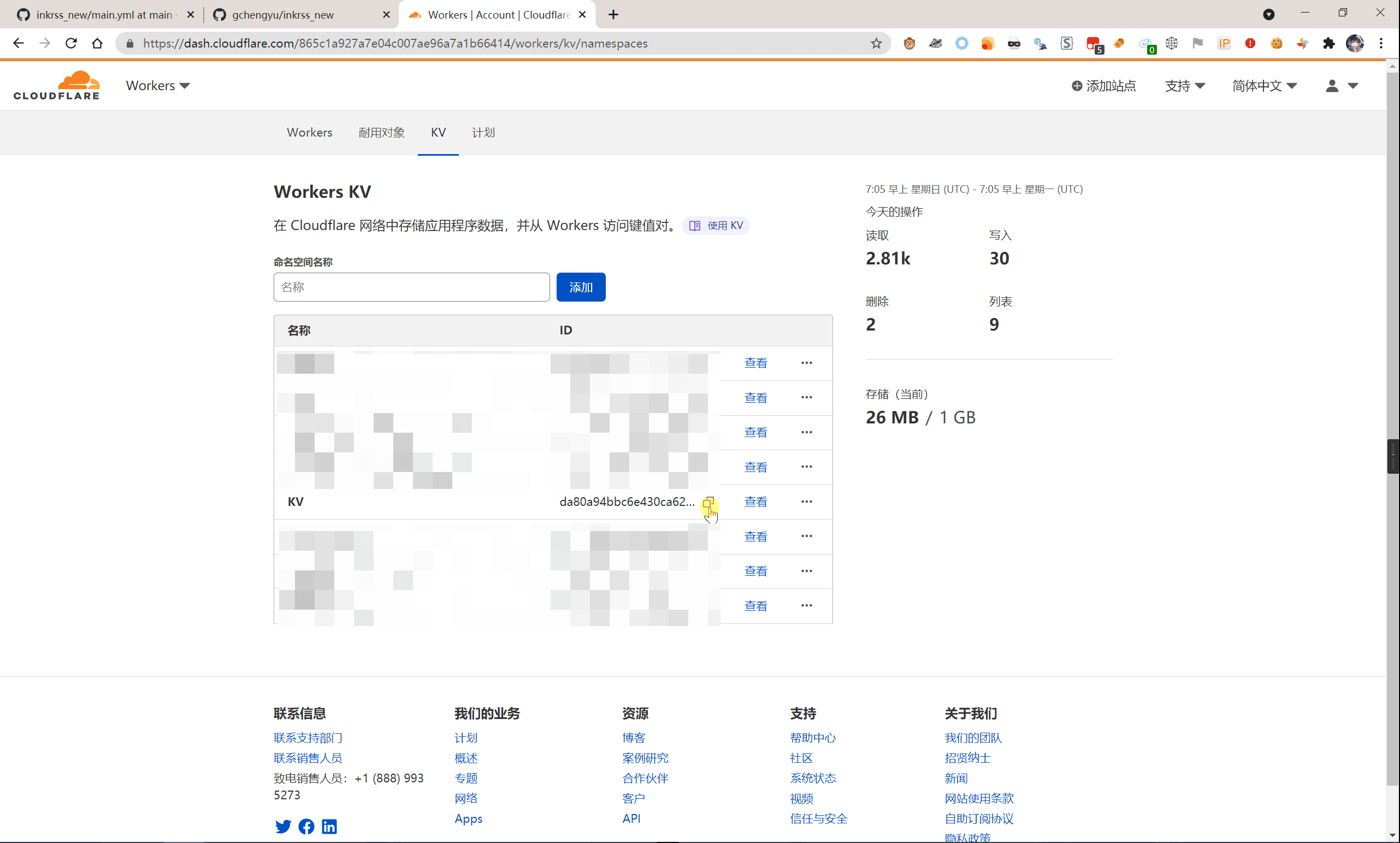The image size is (1400, 843).
Task: Click the 添加站点 add site link
Action: [1103, 86]
